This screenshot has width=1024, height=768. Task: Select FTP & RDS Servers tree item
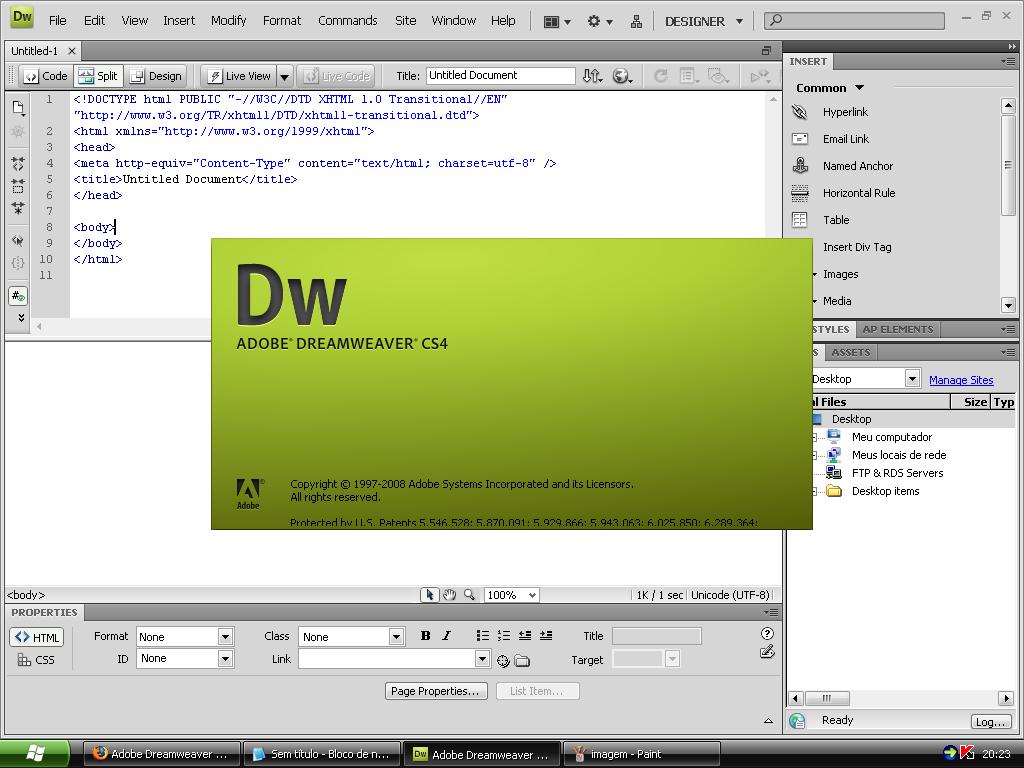tap(897, 473)
